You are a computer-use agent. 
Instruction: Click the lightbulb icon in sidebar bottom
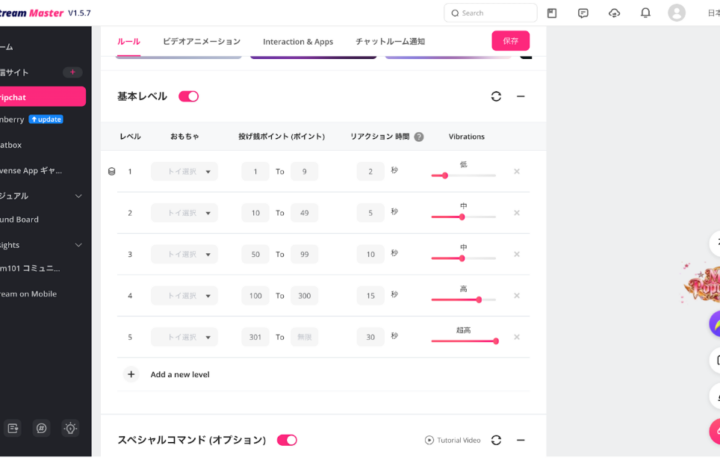pyautogui.click(x=70, y=428)
